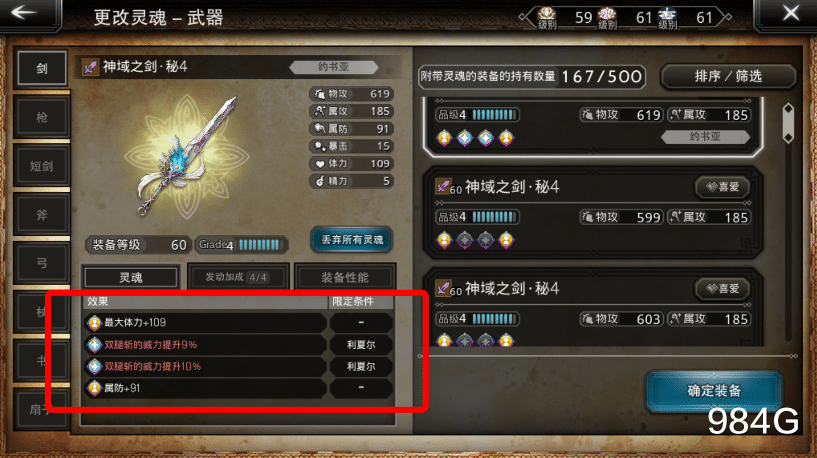Open the 装备性能 tab

(344, 277)
